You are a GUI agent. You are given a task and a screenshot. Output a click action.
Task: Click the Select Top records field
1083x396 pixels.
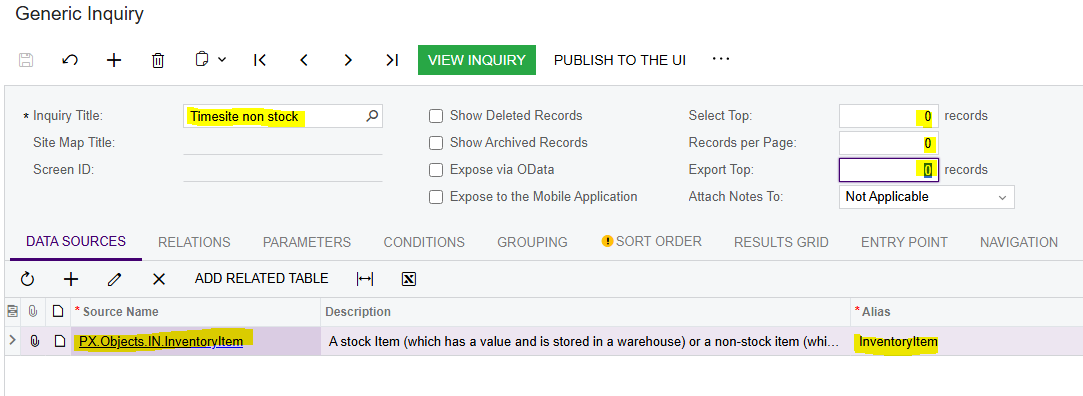pos(888,116)
